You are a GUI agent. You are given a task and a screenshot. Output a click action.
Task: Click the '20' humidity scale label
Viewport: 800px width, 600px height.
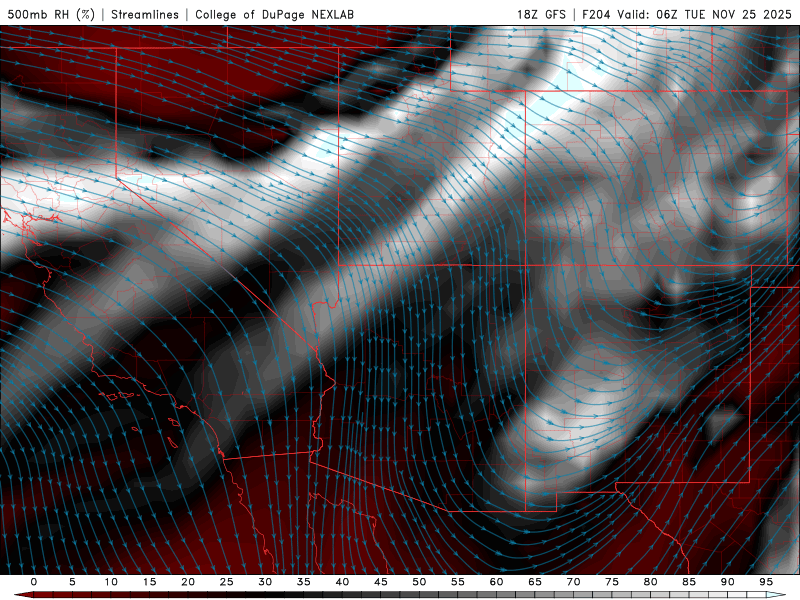point(188,582)
